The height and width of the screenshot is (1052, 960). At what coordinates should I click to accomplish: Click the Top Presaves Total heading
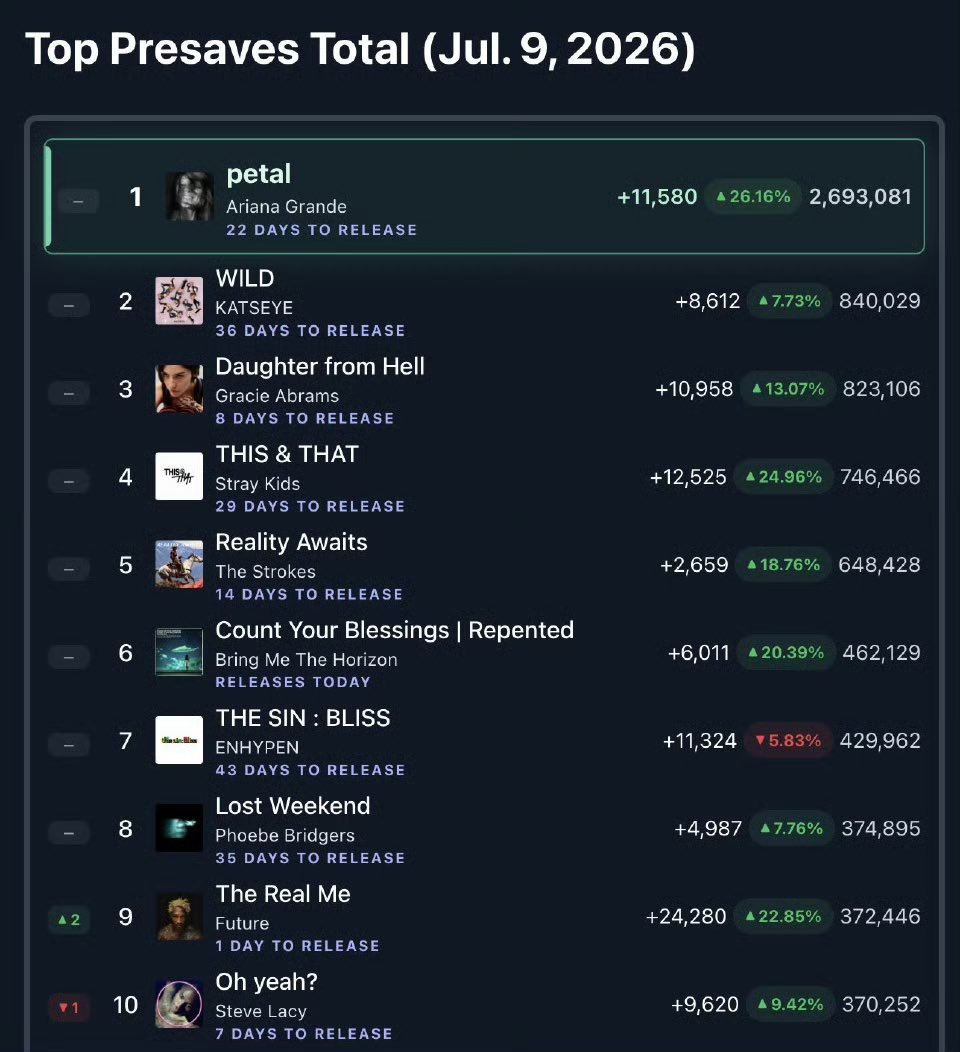click(x=360, y=50)
